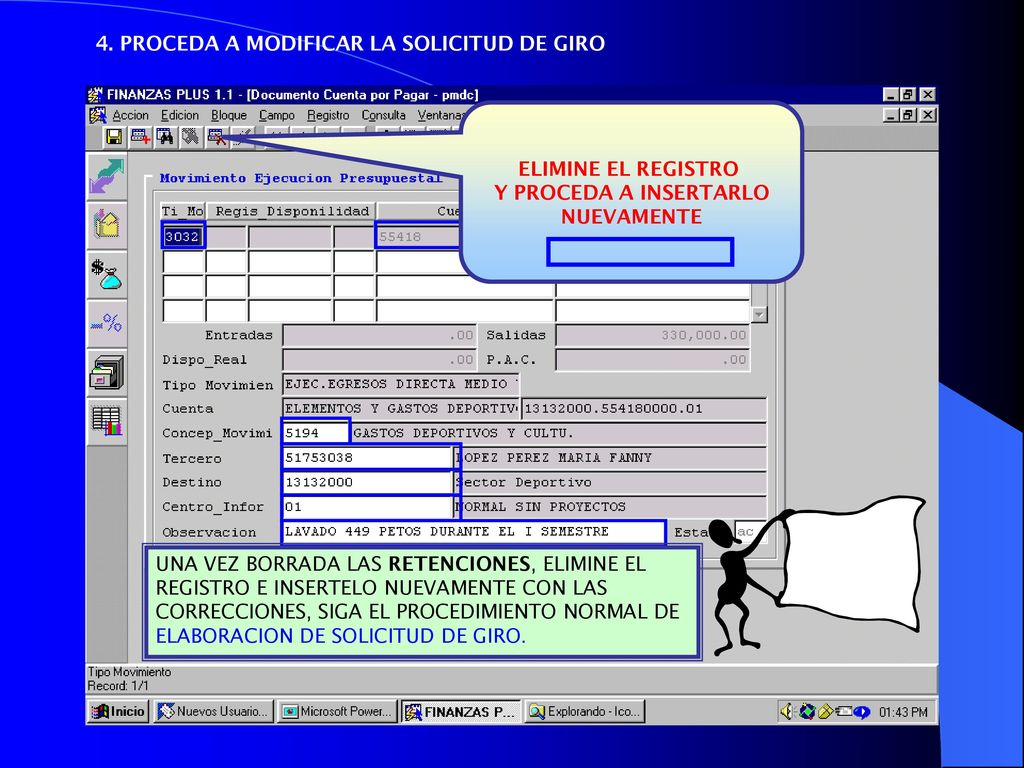
Task: Click the account code 13132000.554180000.01 field
Action: point(643,409)
